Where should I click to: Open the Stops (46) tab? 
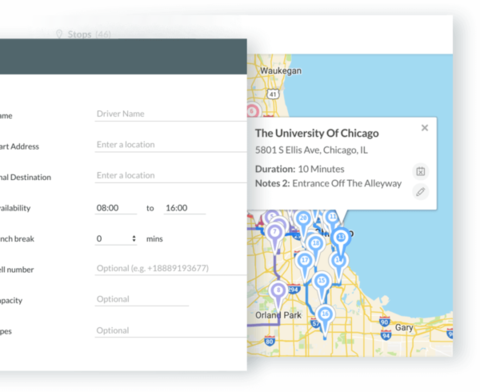tap(83, 34)
